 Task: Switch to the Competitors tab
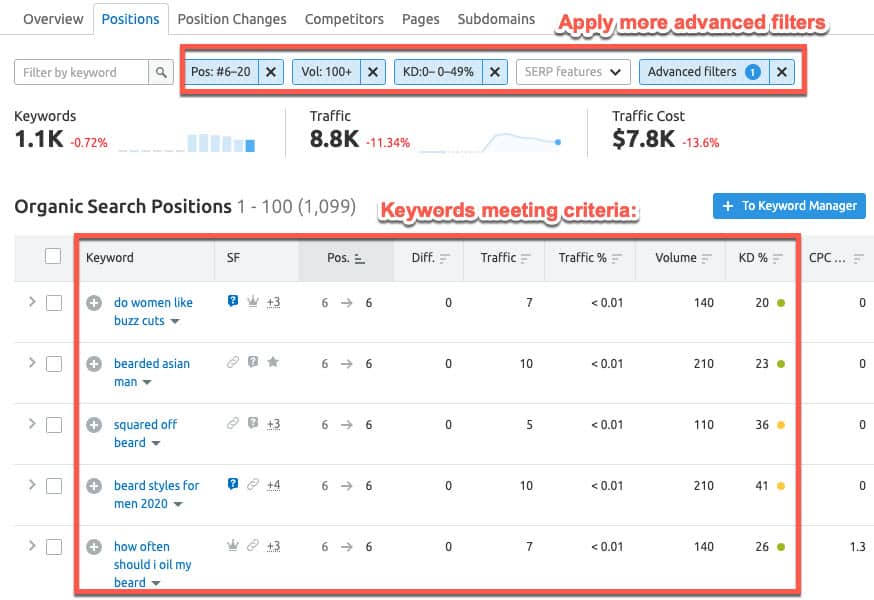coord(344,18)
